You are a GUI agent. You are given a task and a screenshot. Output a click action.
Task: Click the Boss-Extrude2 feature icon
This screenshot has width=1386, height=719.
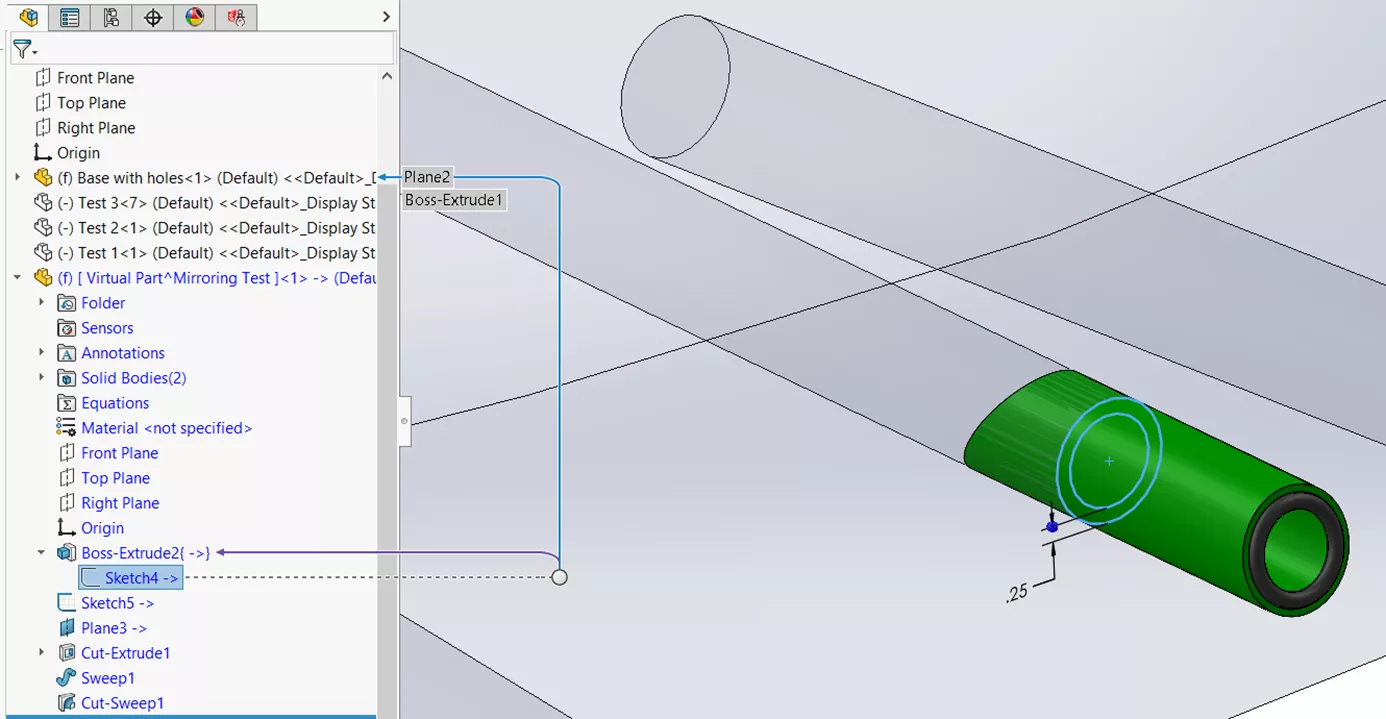(x=66, y=553)
